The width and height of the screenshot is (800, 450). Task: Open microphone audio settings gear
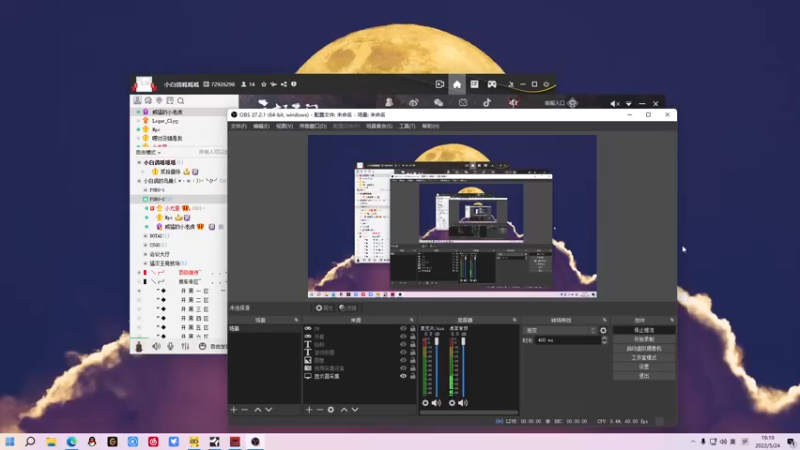click(x=425, y=403)
